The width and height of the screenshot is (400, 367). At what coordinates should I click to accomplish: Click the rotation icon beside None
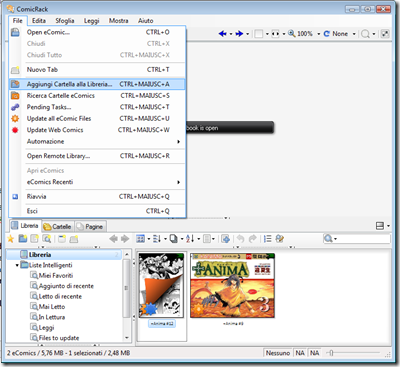(x=327, y=34)
